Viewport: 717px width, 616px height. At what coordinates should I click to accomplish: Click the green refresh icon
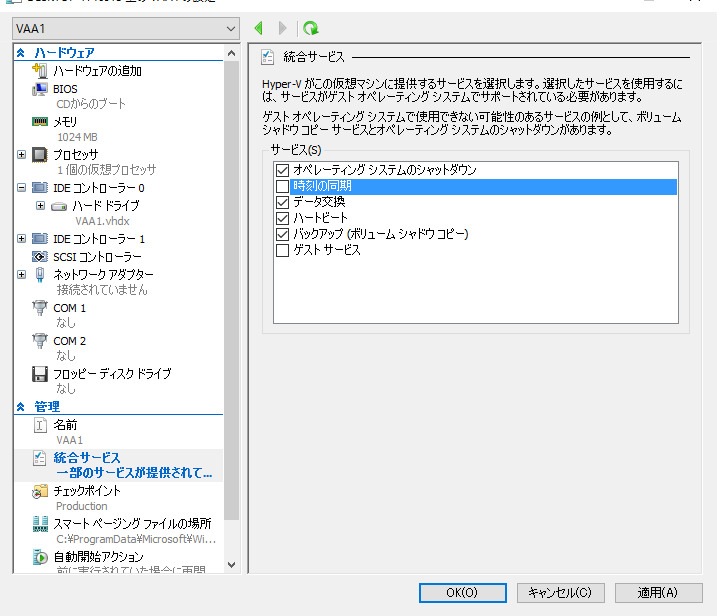311,28
